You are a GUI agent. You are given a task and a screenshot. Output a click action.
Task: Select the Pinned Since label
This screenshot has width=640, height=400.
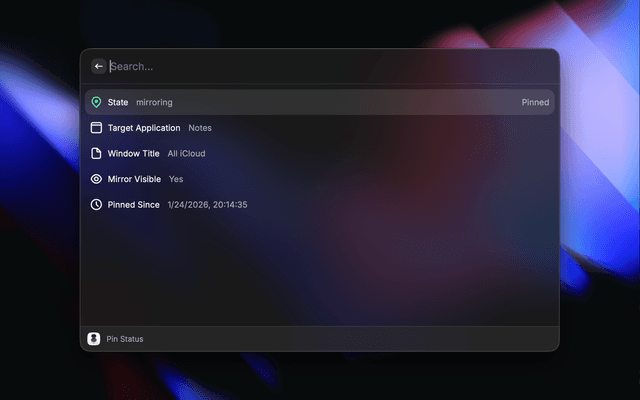coord(133,205)
